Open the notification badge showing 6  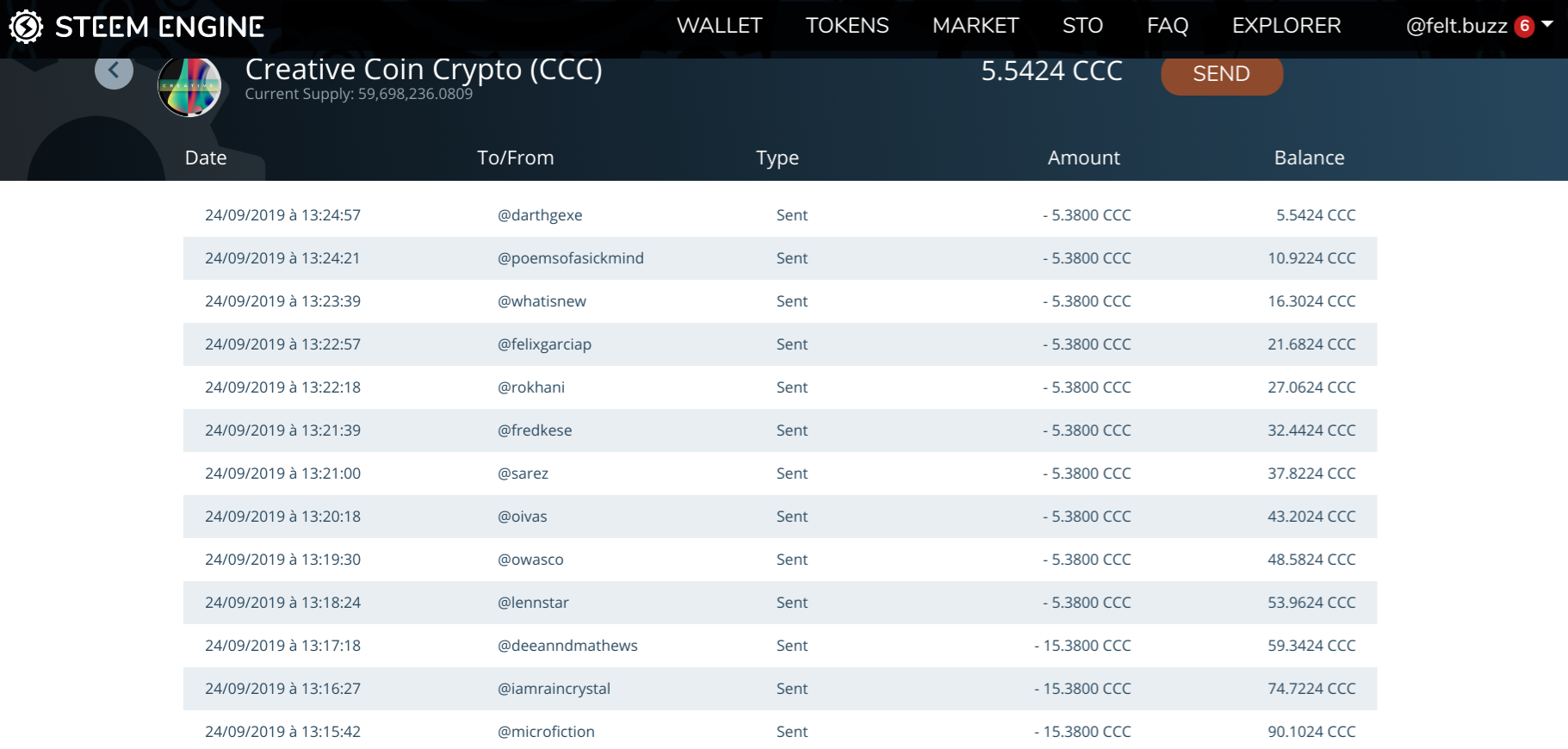click(1524, 26)
